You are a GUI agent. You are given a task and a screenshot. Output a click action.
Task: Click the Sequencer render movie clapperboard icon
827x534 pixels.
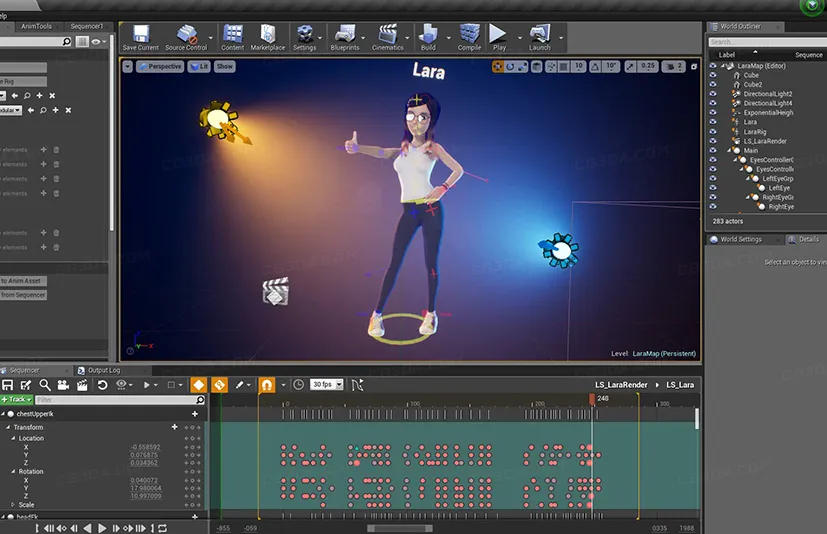pyautogui.click(x=82, y=385)
